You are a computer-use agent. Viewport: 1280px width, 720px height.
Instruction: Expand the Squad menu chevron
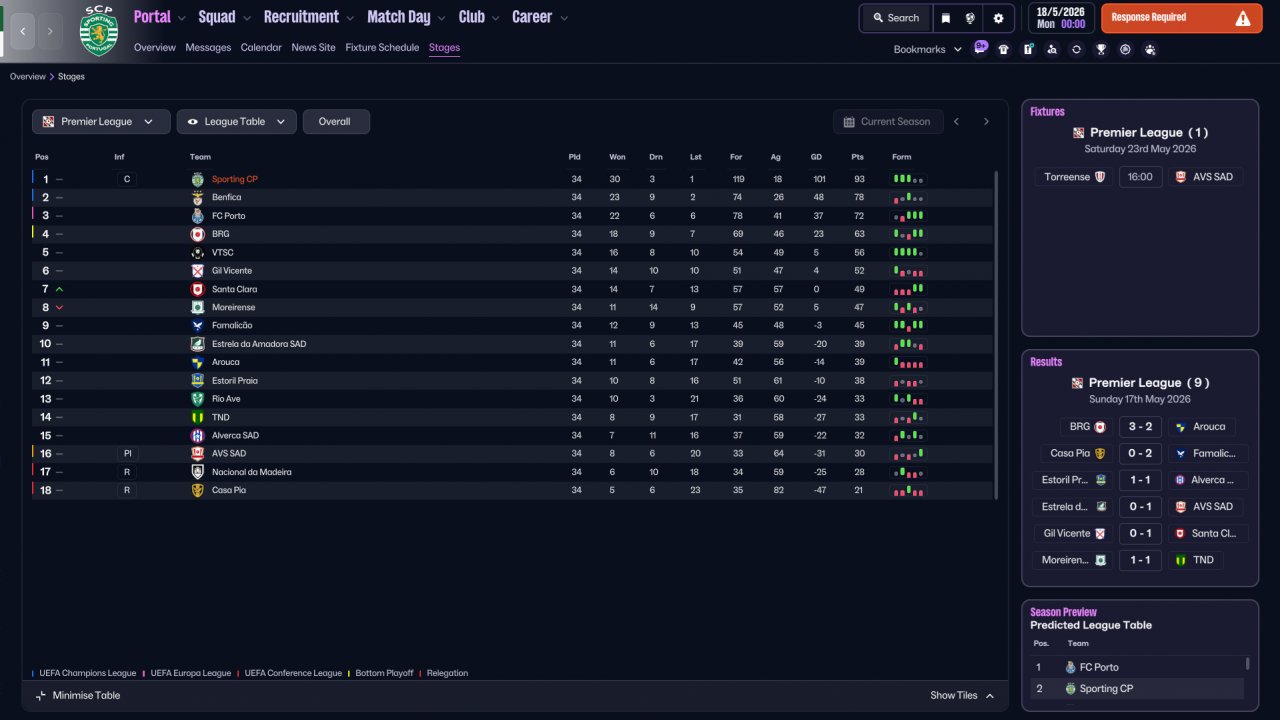[x=246, y=18]
